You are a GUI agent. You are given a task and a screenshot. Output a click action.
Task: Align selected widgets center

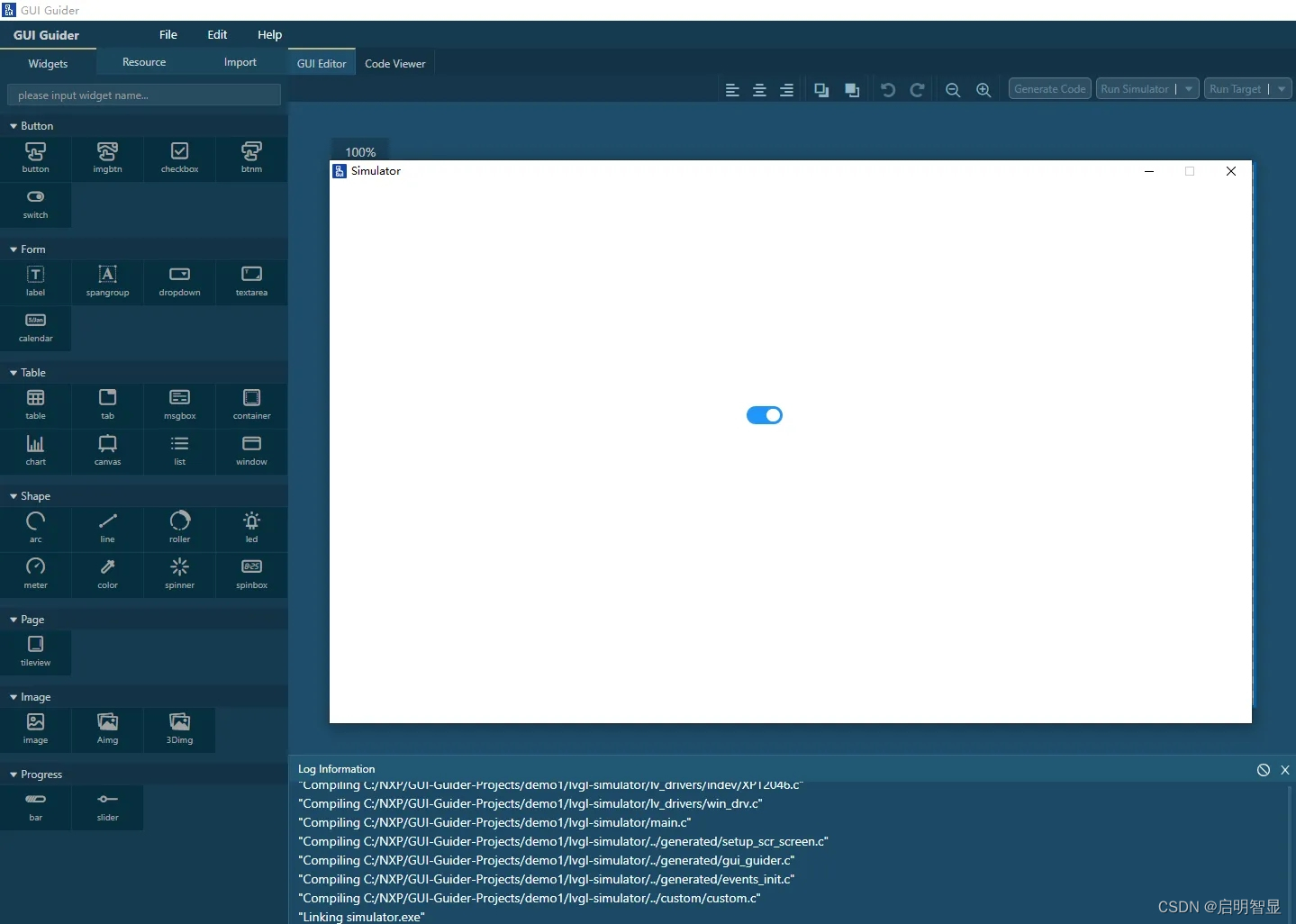[x=759, y=90]
